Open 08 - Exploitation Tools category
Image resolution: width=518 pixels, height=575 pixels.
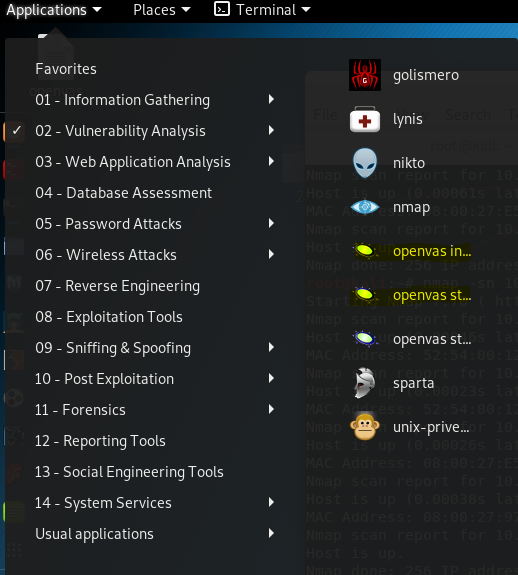click(x=109, y=317)
